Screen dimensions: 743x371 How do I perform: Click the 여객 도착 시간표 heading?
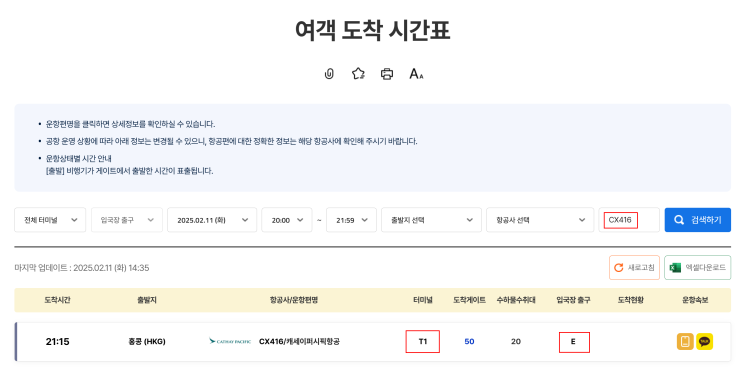372,31
